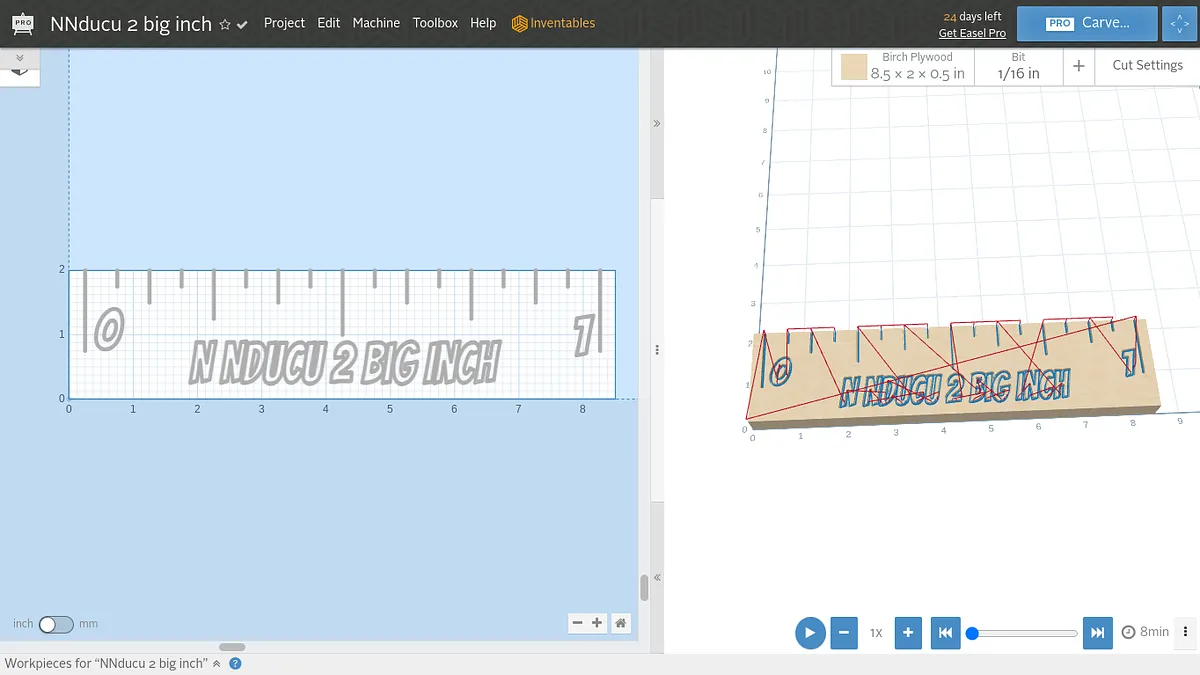Image resolution: width=1200 pixels, height=675 pixels.
Task: Expand the left shape toolbar chevron
Action: (19, 59)
